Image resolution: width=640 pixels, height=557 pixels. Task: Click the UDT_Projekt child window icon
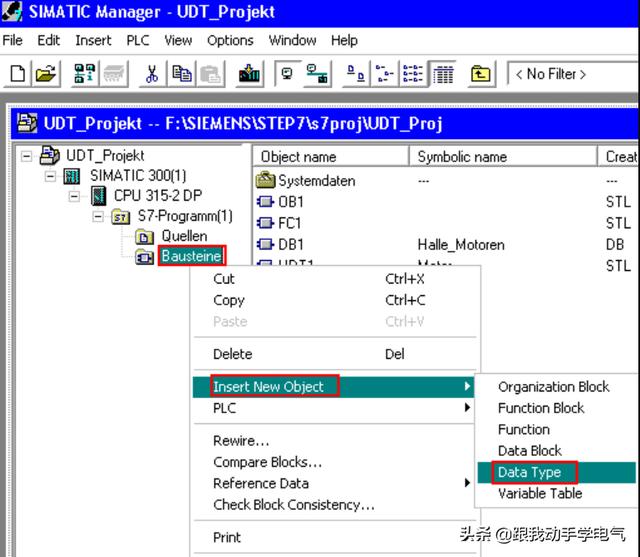[x=27, y=123]
